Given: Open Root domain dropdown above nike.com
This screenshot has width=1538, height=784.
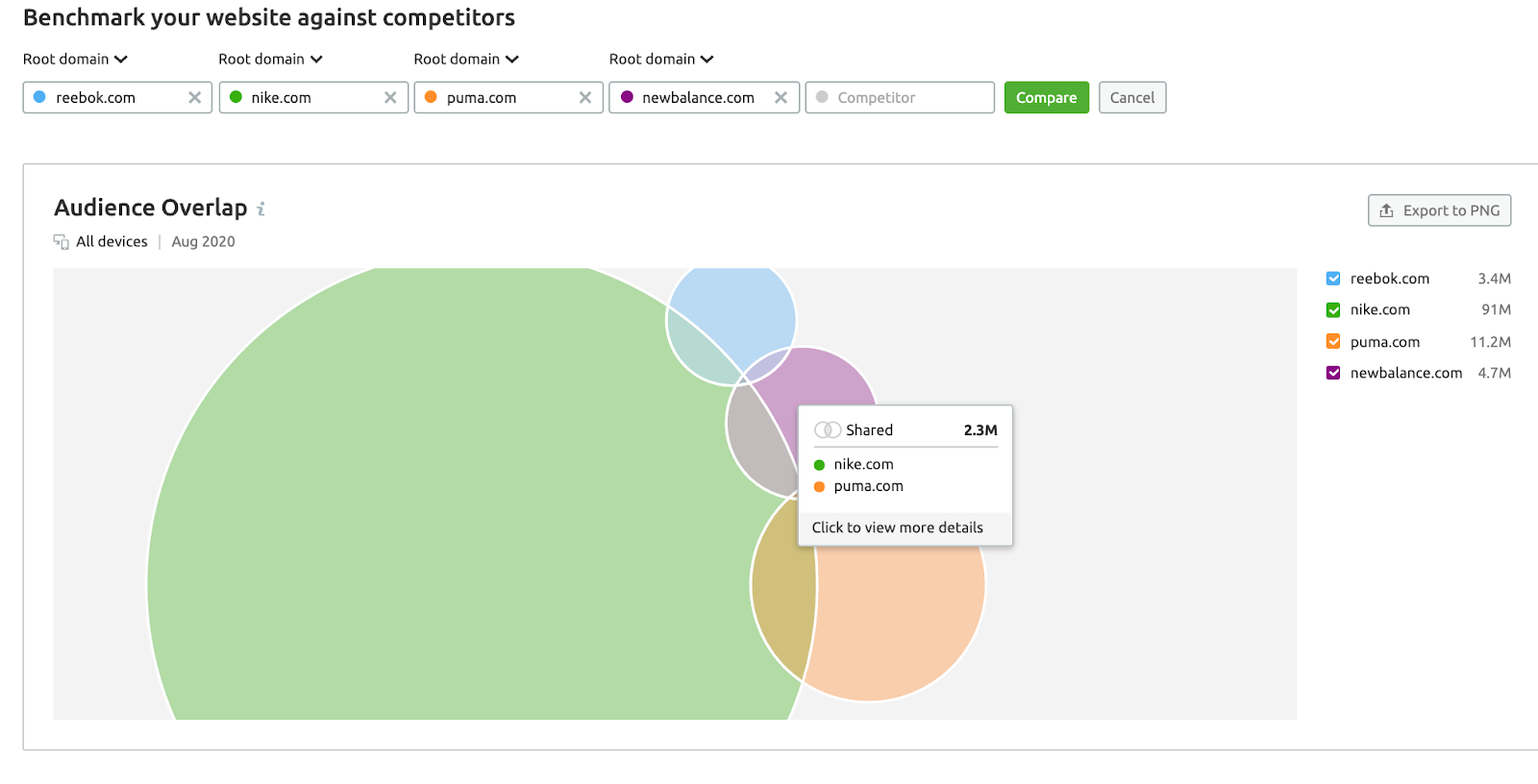Looking at the screenshot, I should click(x=270, y=59).
